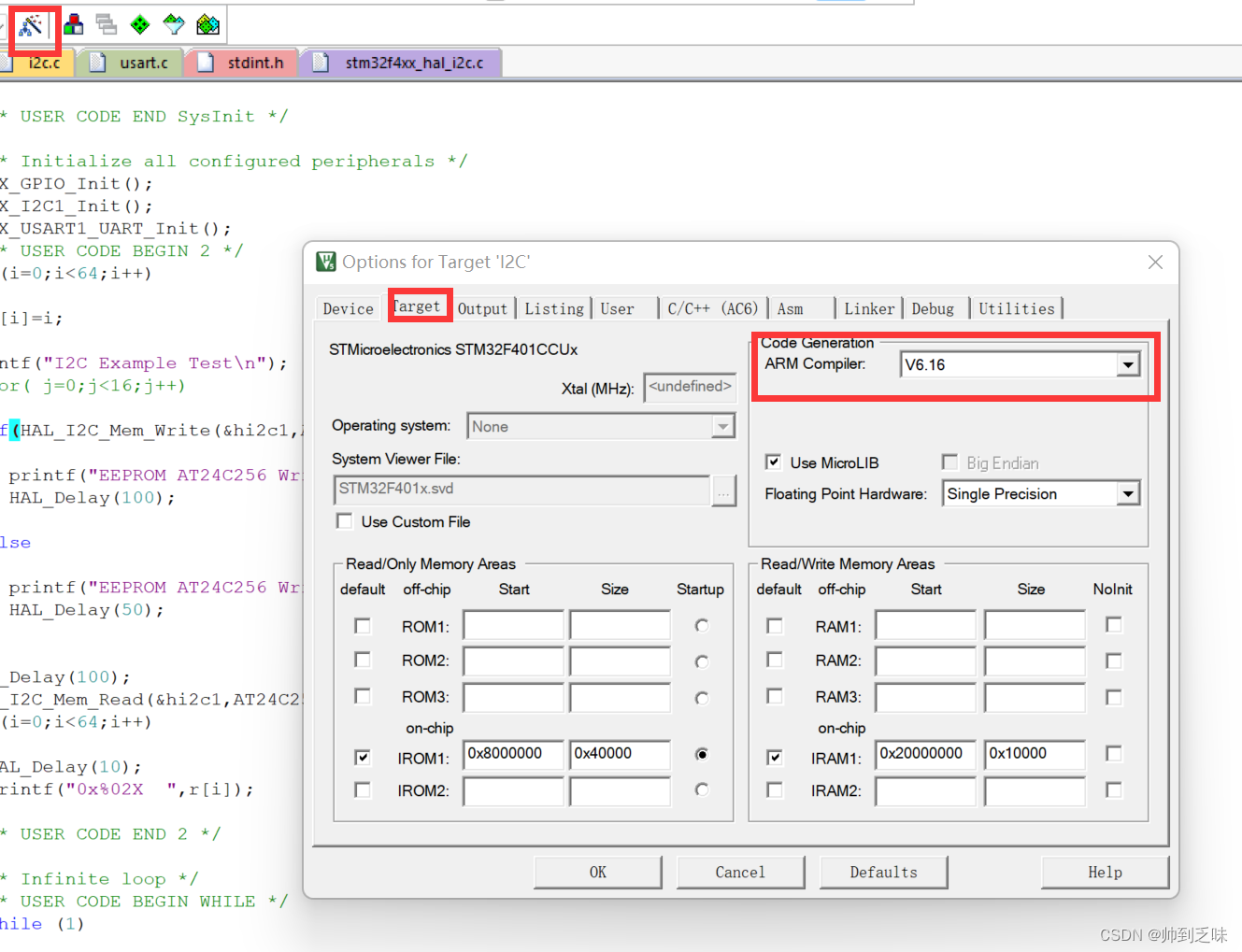The width and height of the screenshot is (1242, 952).
Task: Enable RAM1 default checkbox
Action: pyautogui.click(x=774, y=625)
